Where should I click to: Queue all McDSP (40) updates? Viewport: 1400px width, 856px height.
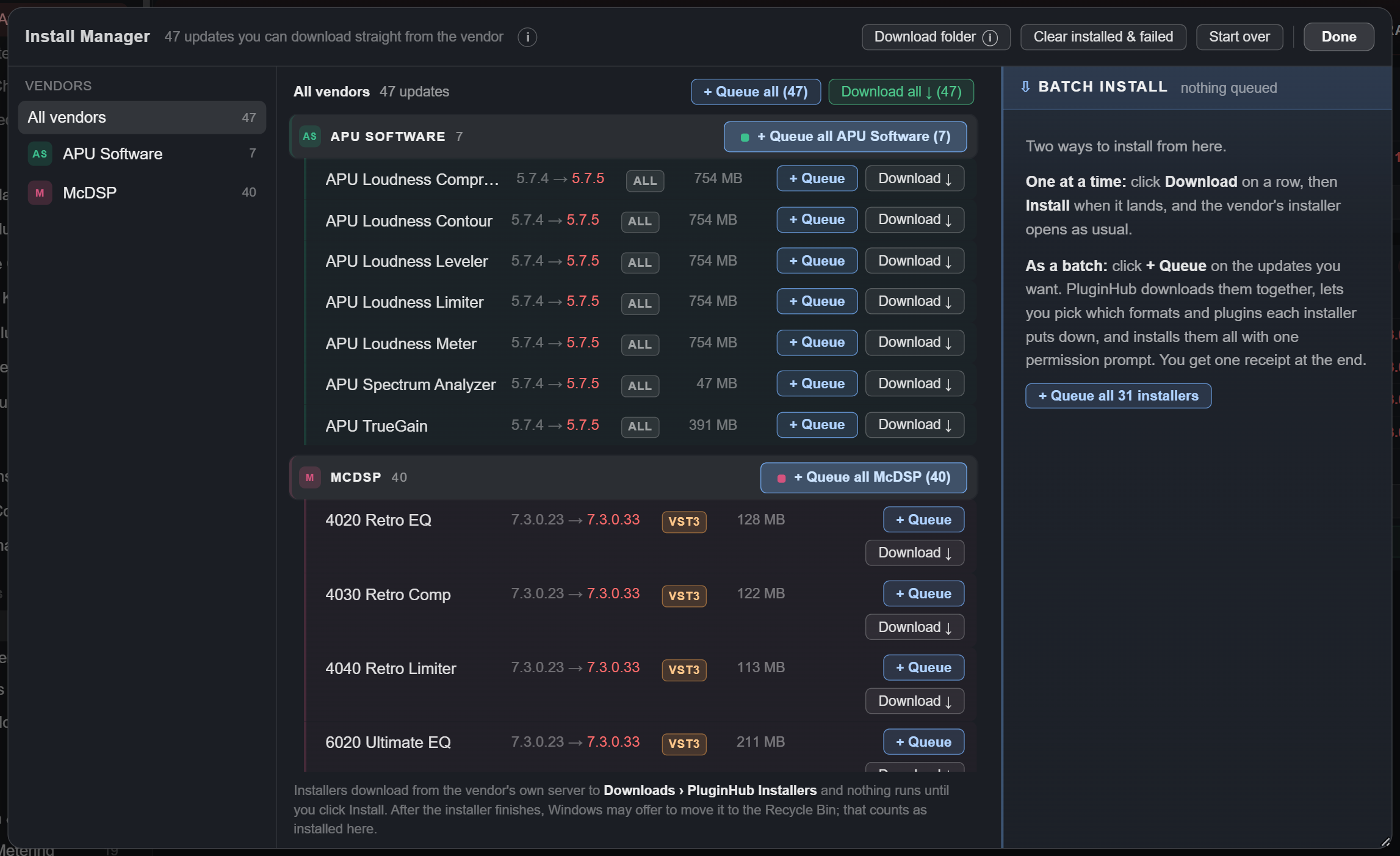(863, 477)
